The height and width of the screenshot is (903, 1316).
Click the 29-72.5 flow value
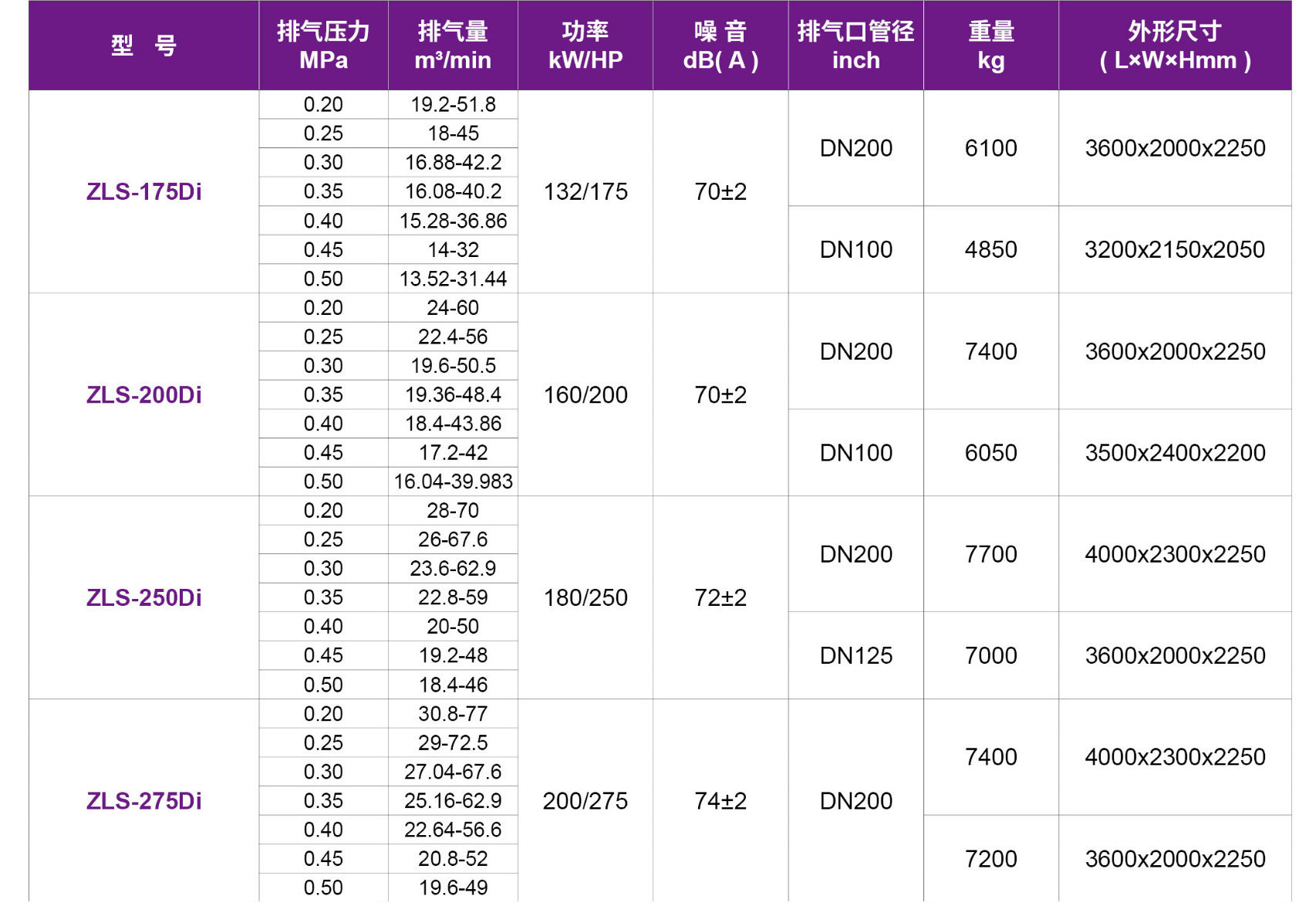(x=453, y=742)
